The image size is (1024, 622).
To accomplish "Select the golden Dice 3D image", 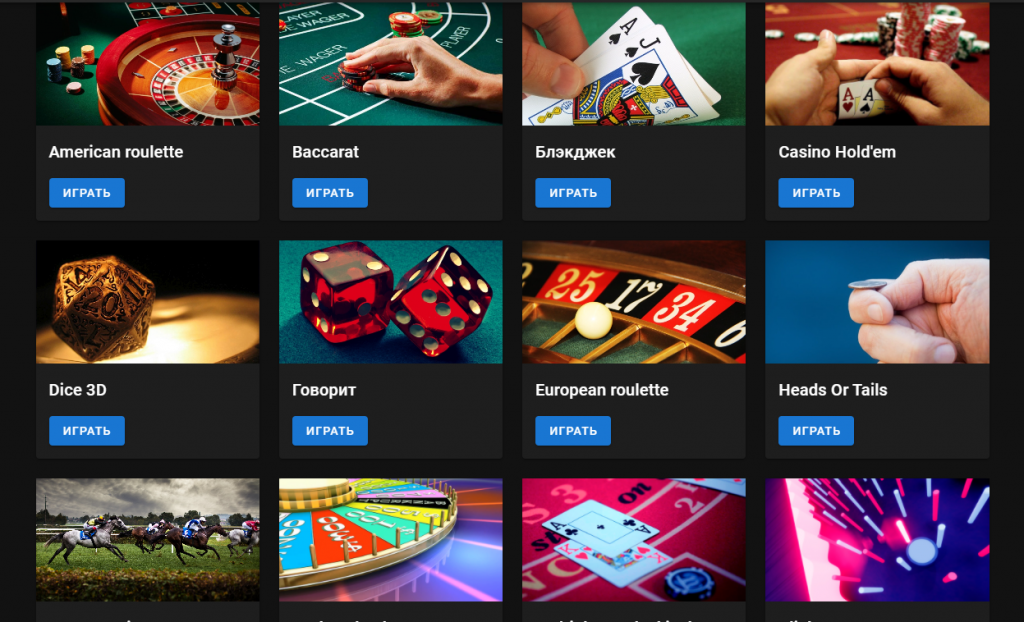I will (148, 302).
